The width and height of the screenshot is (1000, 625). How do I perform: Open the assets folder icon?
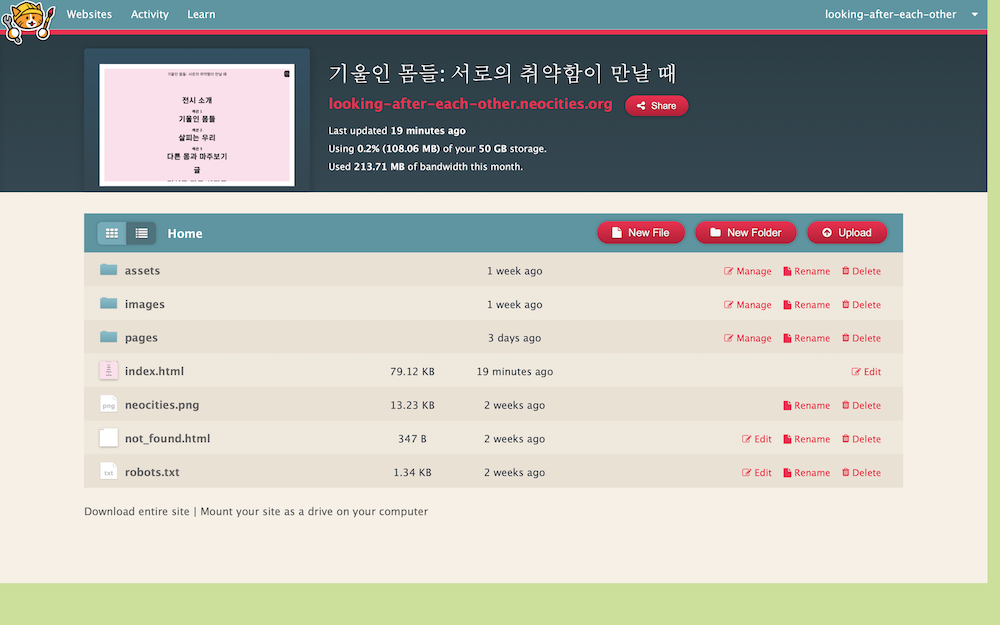point(108,270)
